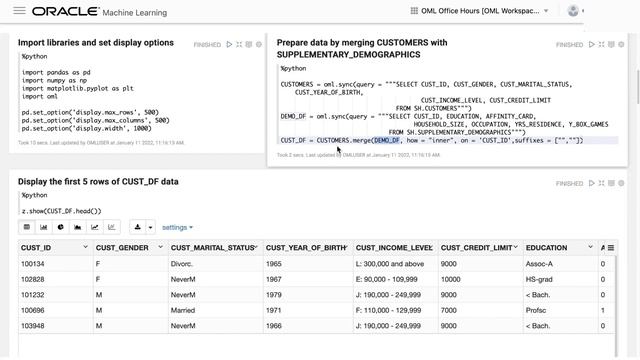Click the 'Profsc' education cell
This screenshot has height=360, width=640.
click(560, 310)
